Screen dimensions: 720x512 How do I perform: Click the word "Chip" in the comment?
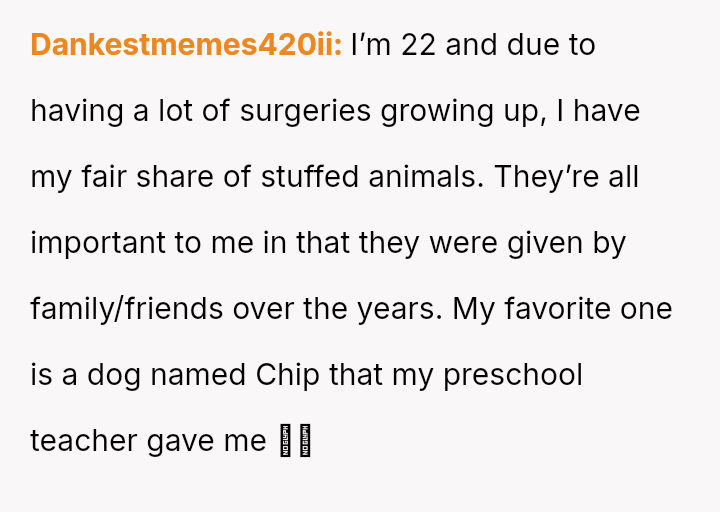[288, 375]
